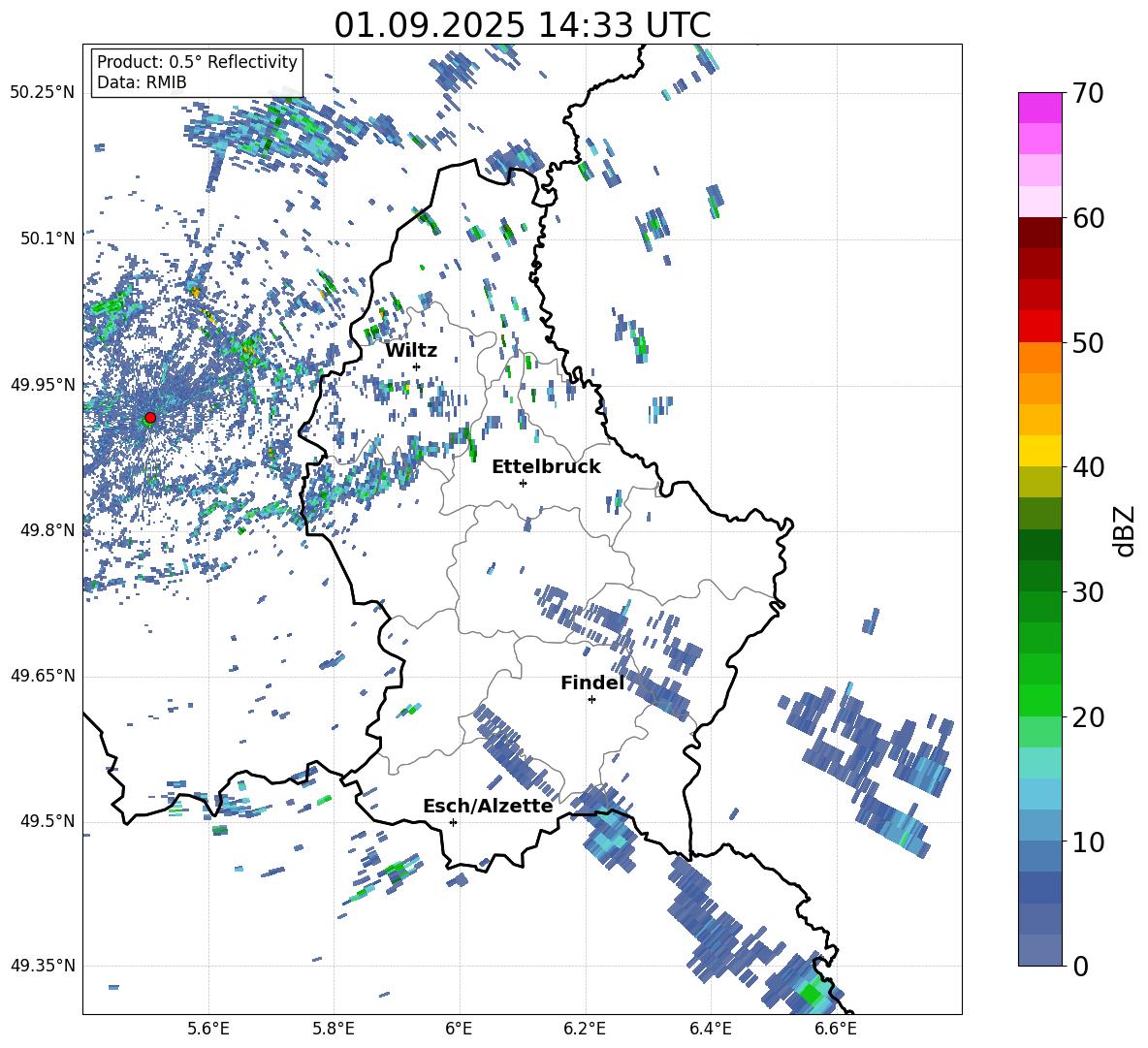1148x1048 pixels.
Task: Click latitude label 50.25°N
Action: (x=43, y=93)
